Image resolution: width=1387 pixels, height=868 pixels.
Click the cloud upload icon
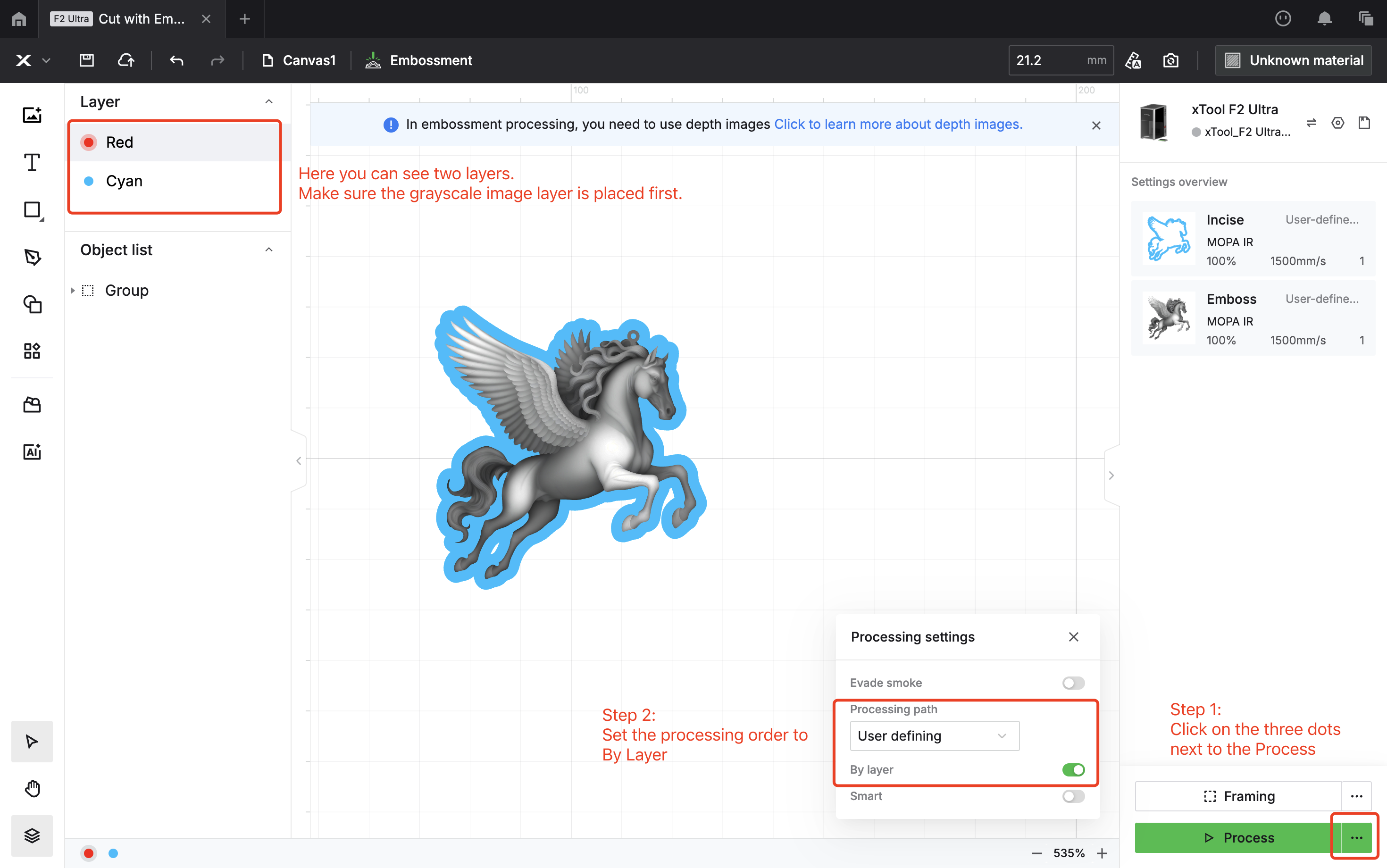(125, 60)
